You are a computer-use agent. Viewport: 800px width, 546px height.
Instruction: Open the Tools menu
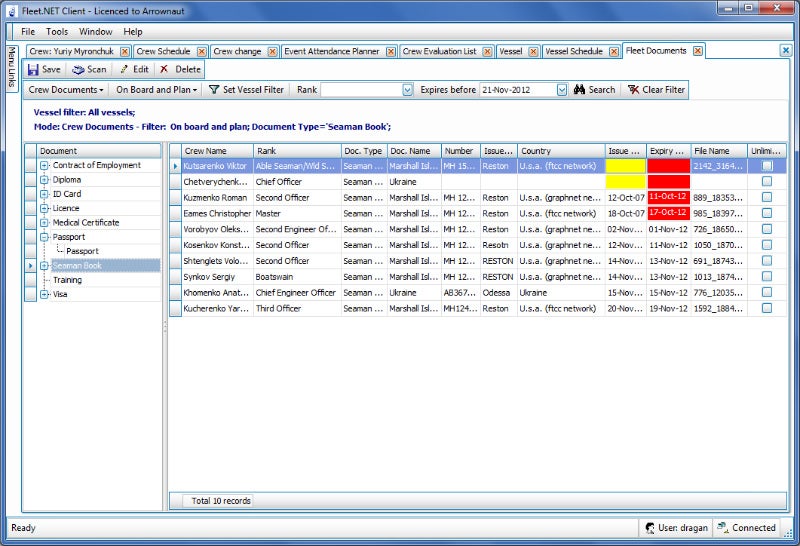[x=57, y=32]
